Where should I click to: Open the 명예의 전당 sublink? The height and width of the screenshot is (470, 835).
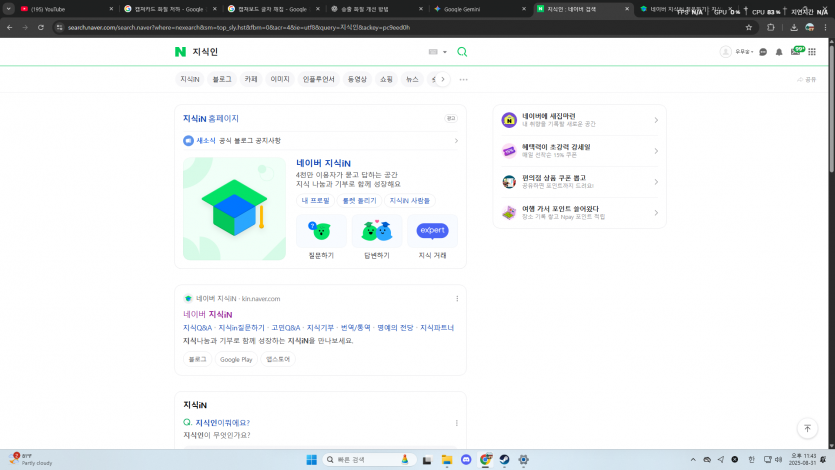point(395,328)
